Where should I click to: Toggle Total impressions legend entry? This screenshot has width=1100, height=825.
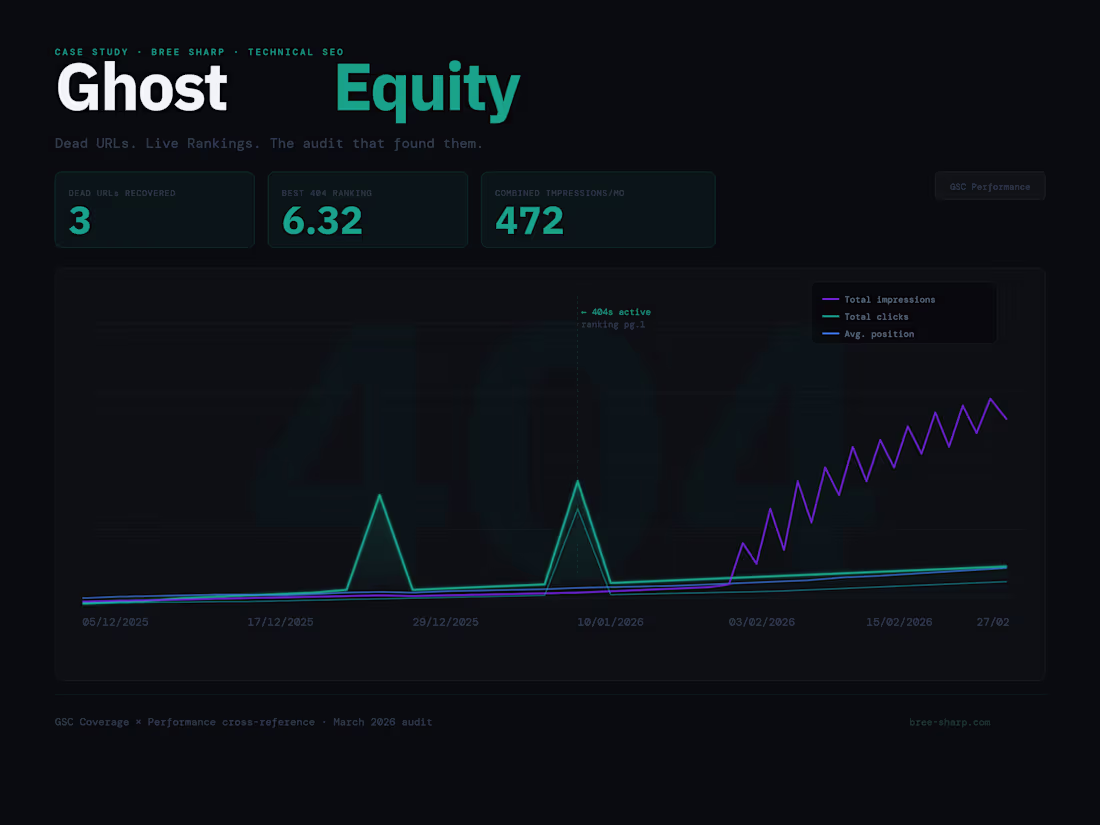coord(879,300)
